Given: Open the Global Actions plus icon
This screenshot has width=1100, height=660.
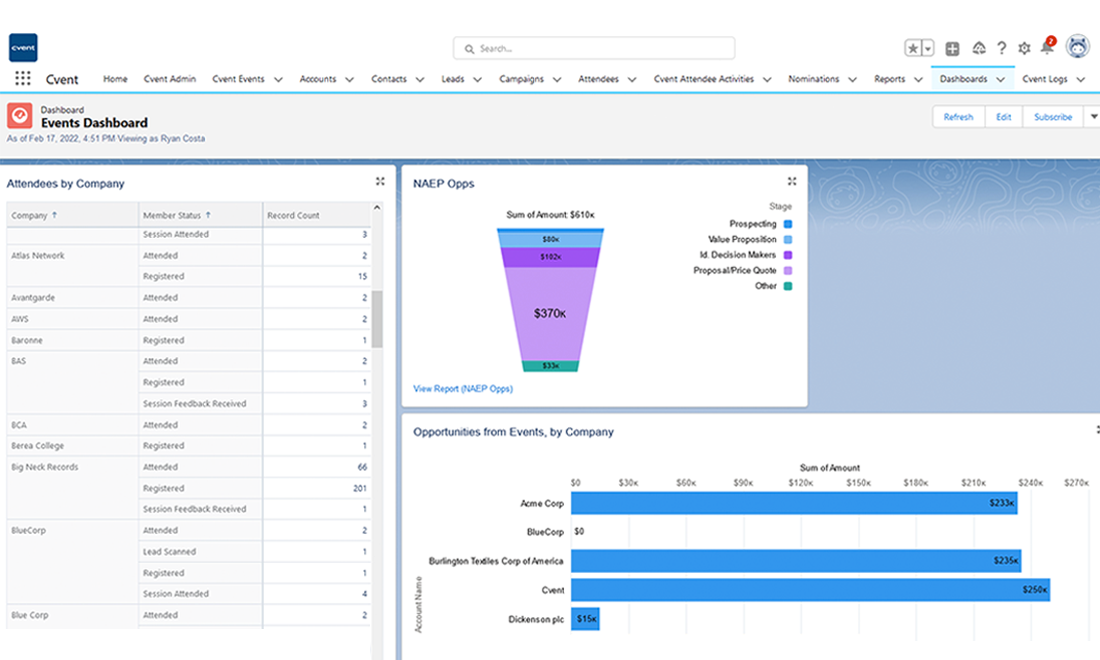Looking at the screenshot, I should pos(952,48).
